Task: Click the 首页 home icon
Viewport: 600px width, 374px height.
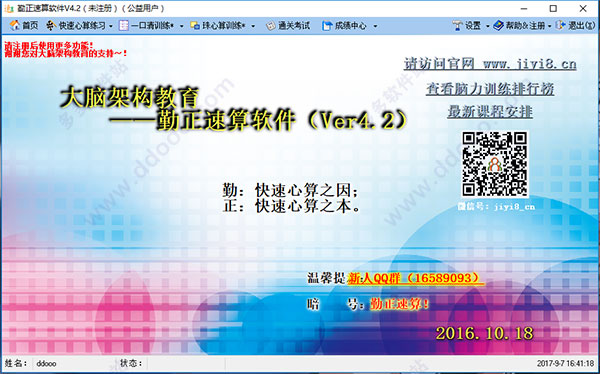Action: click(x=15, y=26)
